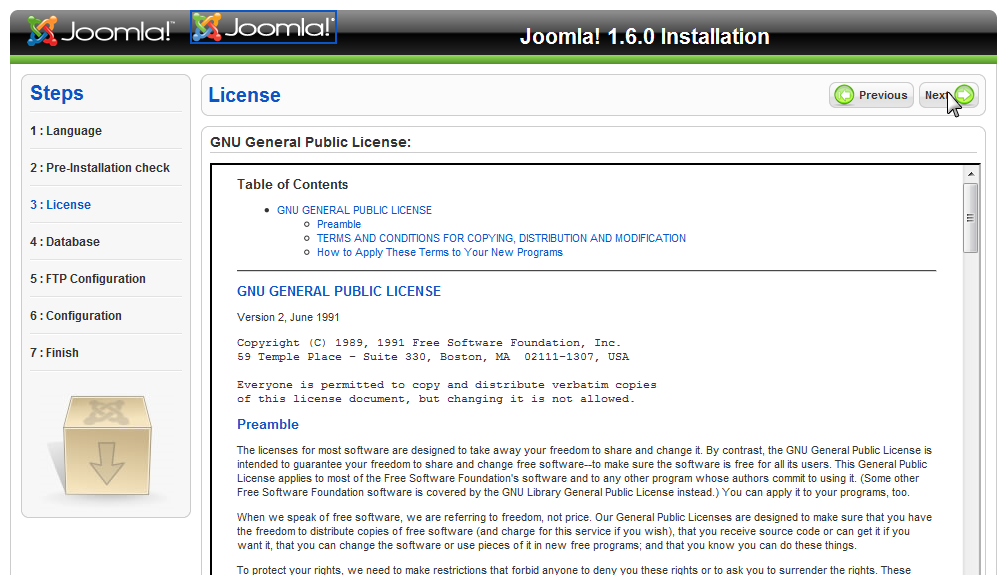Select step 4 : Database
This screenshot has width=1007, height=575.
click(x=65, y=242)
